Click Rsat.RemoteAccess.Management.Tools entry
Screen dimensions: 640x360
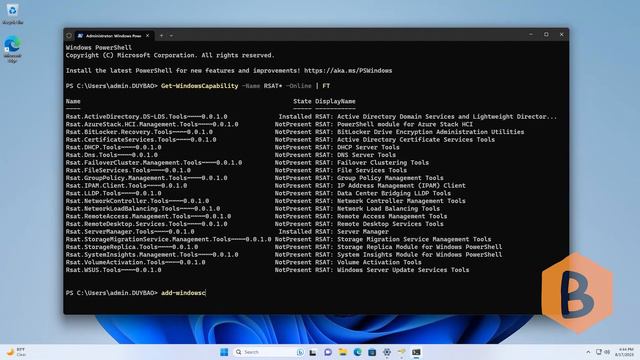click(x=148, y=216)
